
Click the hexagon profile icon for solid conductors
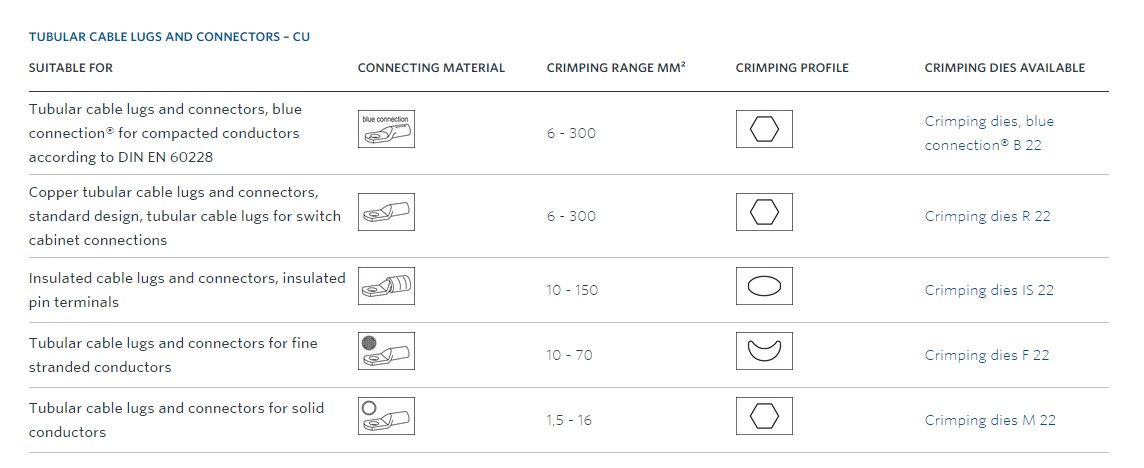pyautogui.click(x=764, y=416)
